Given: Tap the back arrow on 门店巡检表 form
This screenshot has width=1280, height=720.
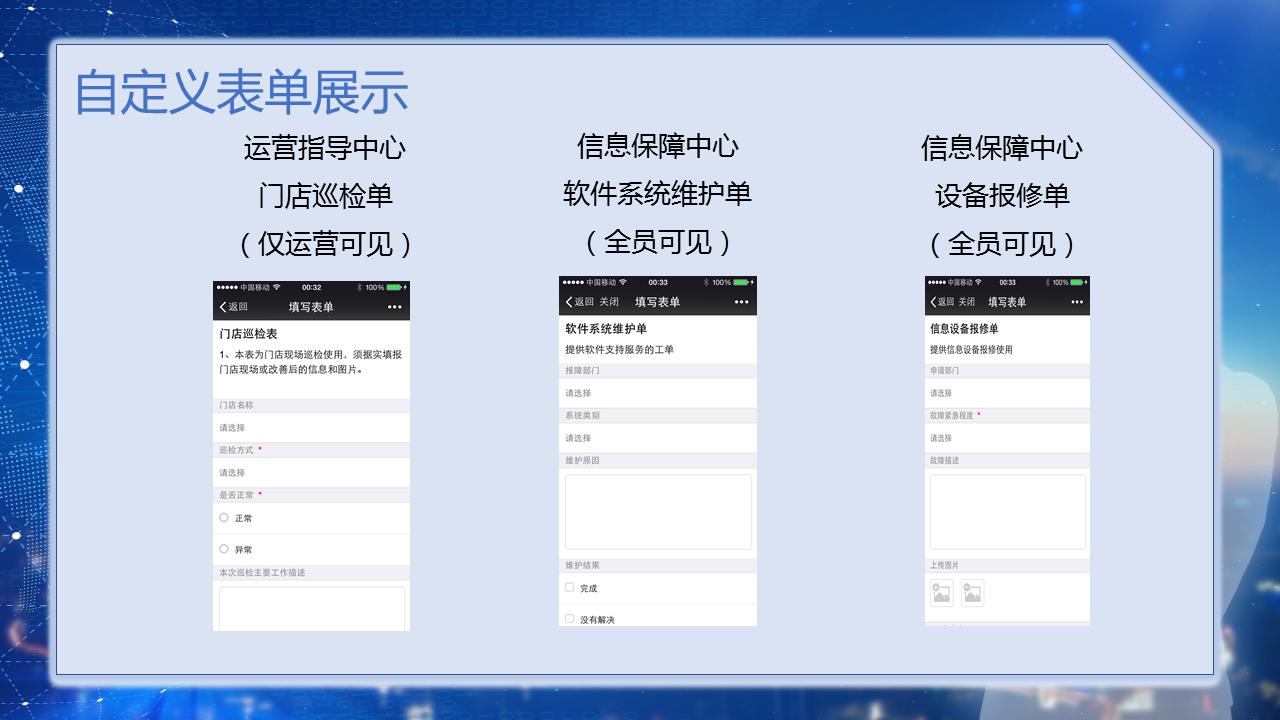Looking at the screenshot, I should tap(223, 306).
